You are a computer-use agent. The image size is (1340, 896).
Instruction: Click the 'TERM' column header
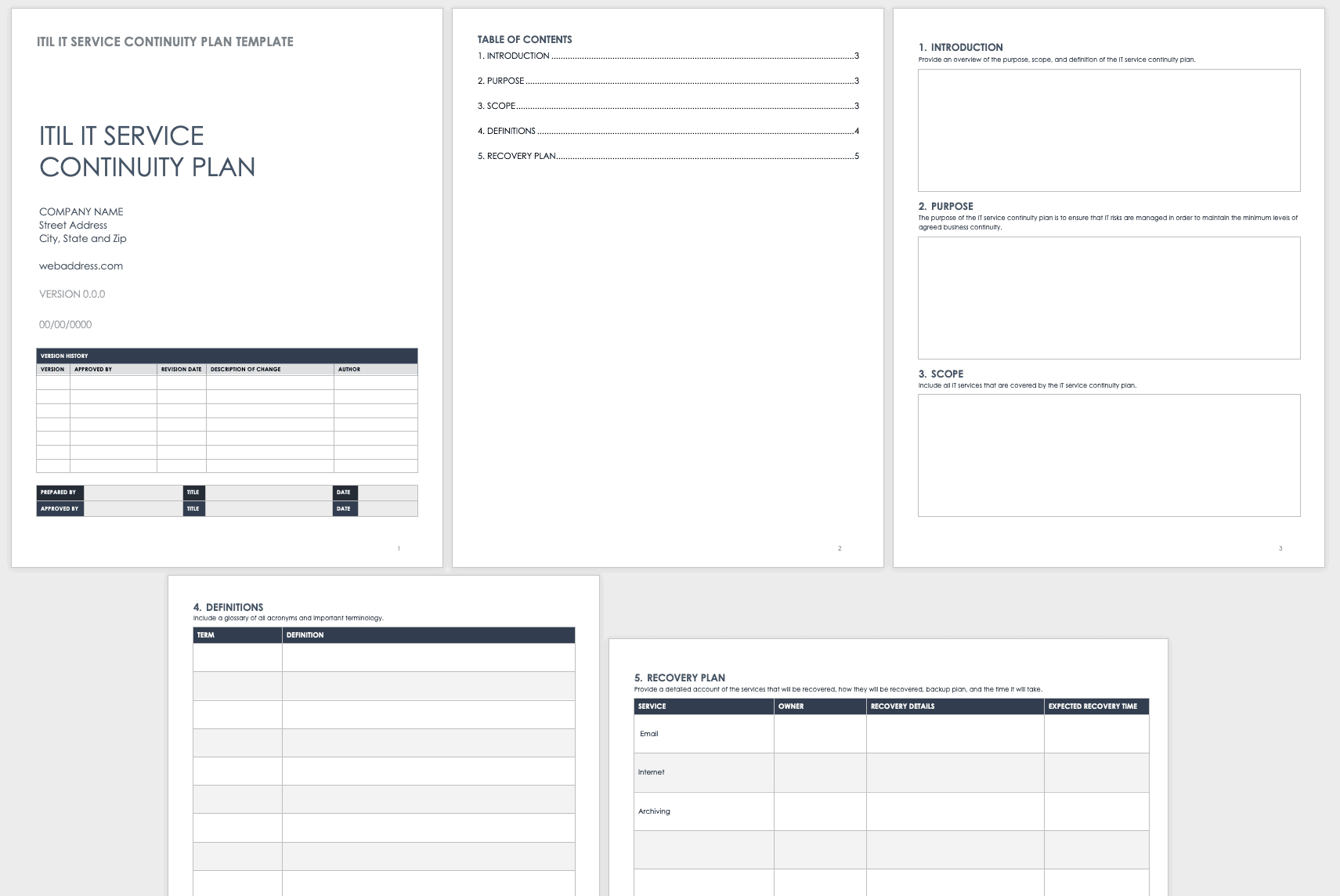237,635
